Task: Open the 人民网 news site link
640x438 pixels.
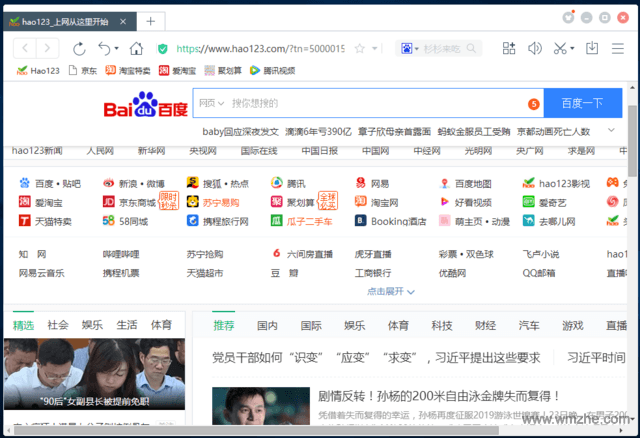Action: 100,151
